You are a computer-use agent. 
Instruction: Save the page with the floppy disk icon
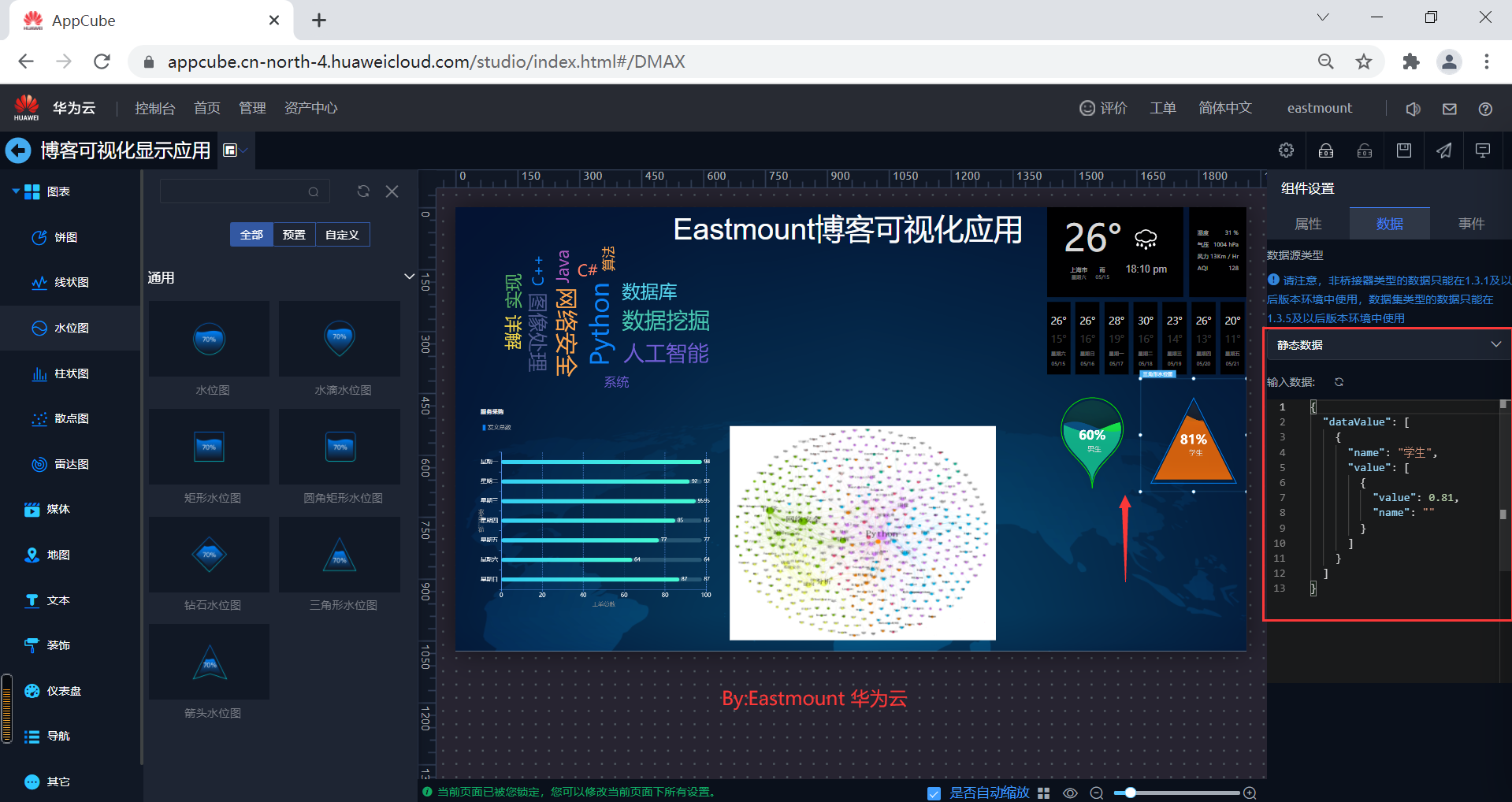[1404, 150]
